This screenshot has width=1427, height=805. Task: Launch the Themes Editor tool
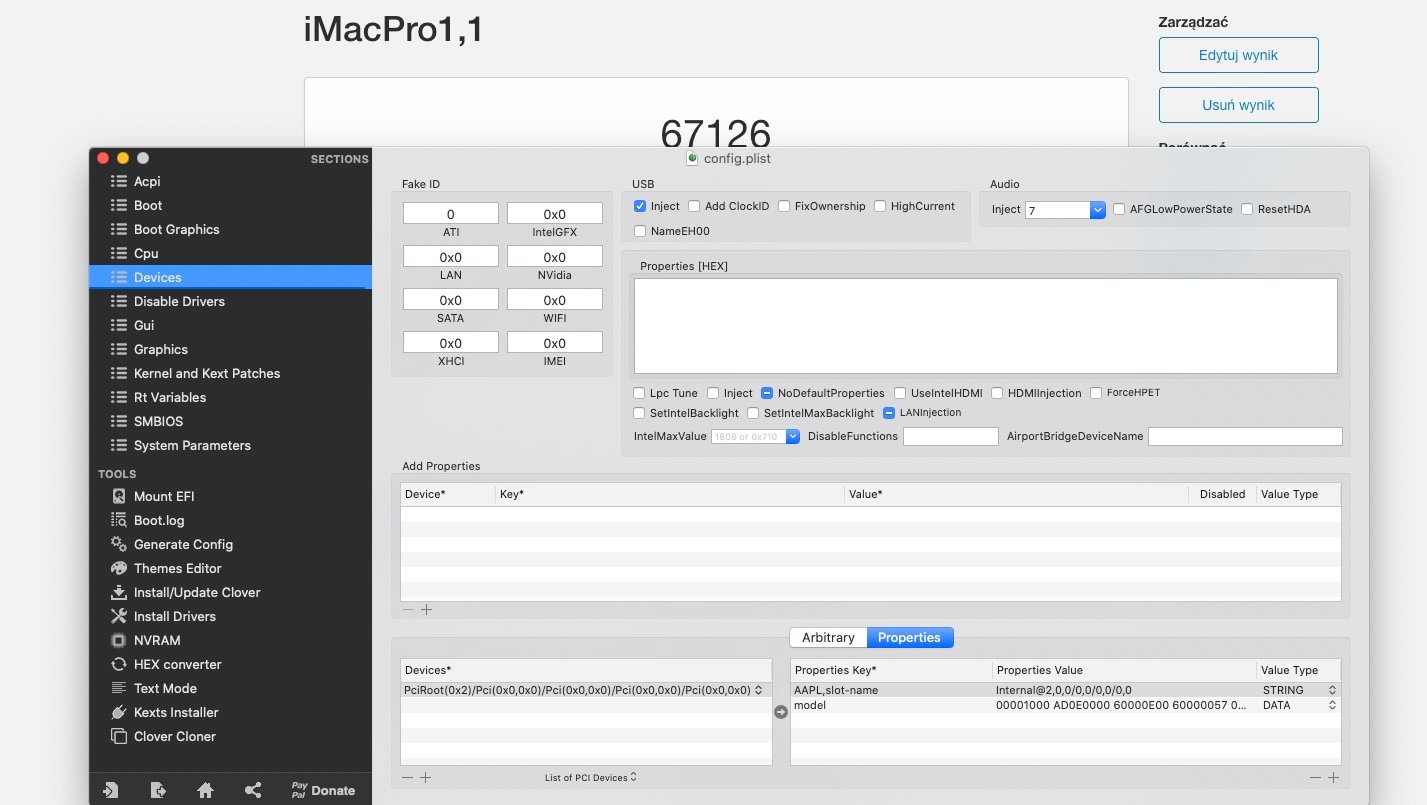(x=177, y=569)
